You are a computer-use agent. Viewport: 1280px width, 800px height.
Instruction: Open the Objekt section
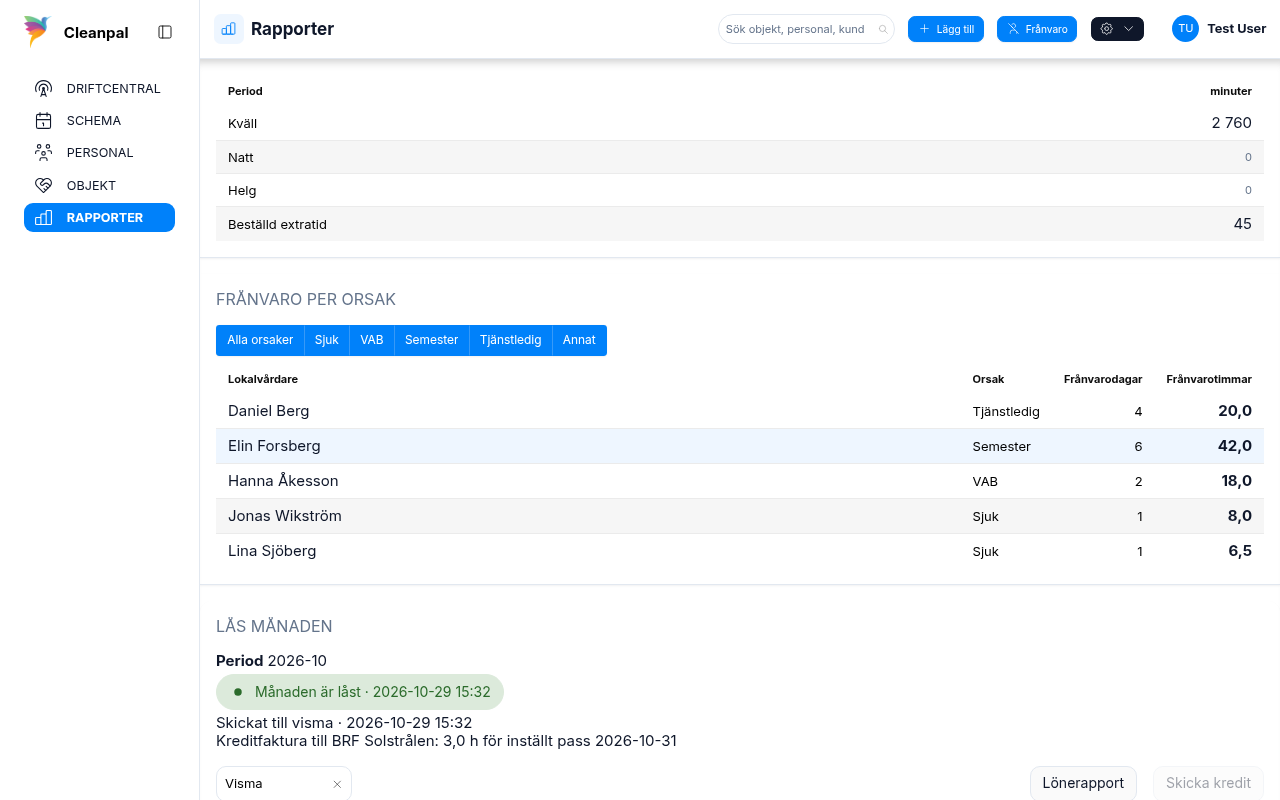[99, 185]
